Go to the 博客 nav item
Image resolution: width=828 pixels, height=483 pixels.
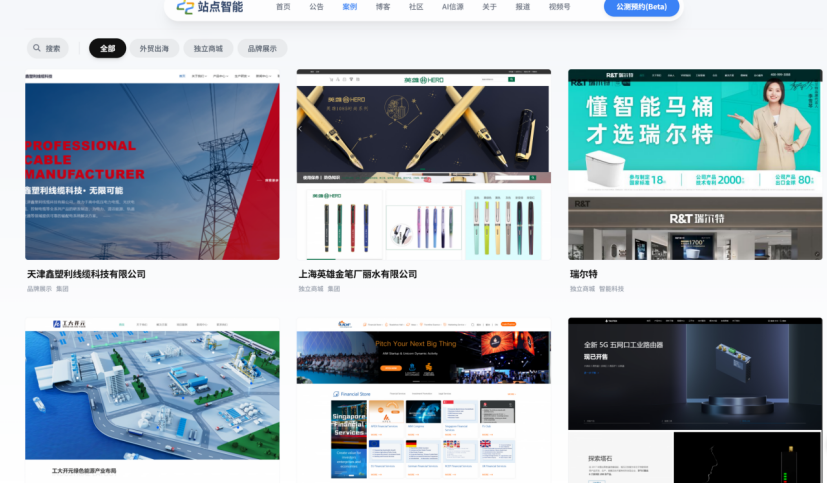click(x=383, y=7)
